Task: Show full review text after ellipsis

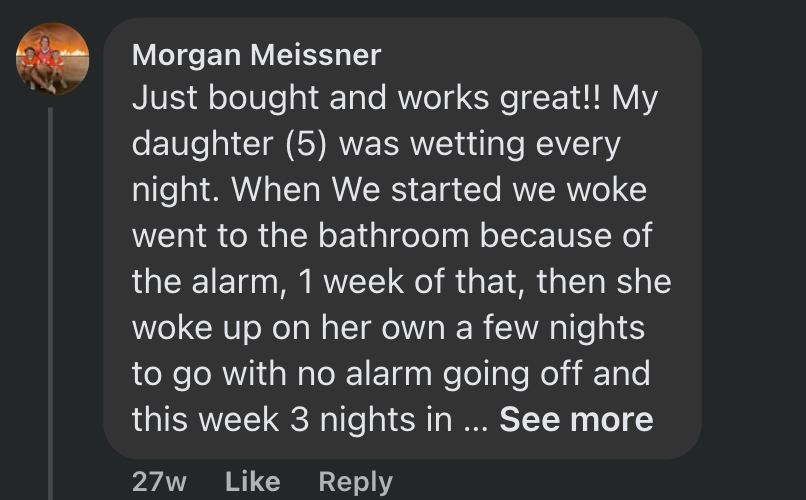Action: click(576, 420)
